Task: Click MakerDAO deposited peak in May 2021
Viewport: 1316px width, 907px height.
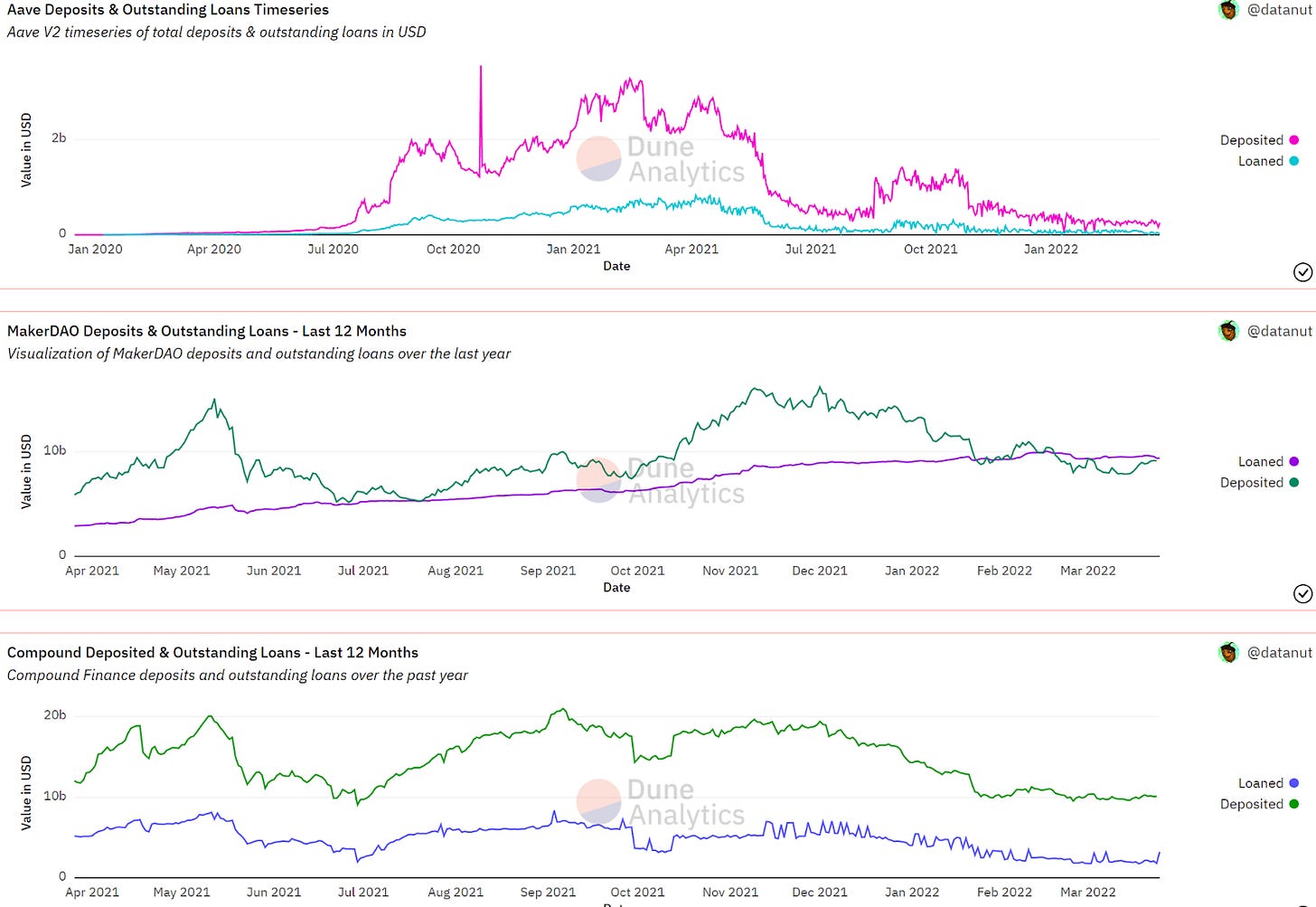Action: coord(214,401)
